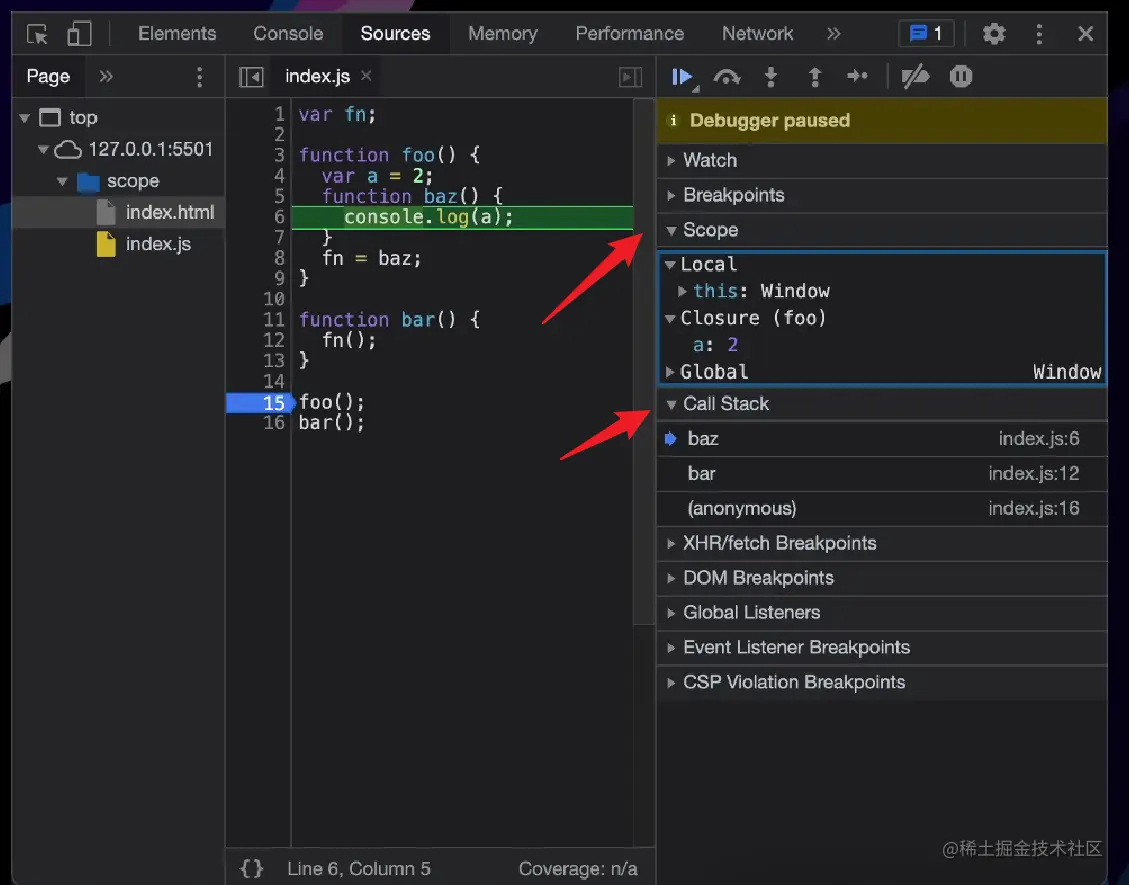Switch to the Console tab

288,34
